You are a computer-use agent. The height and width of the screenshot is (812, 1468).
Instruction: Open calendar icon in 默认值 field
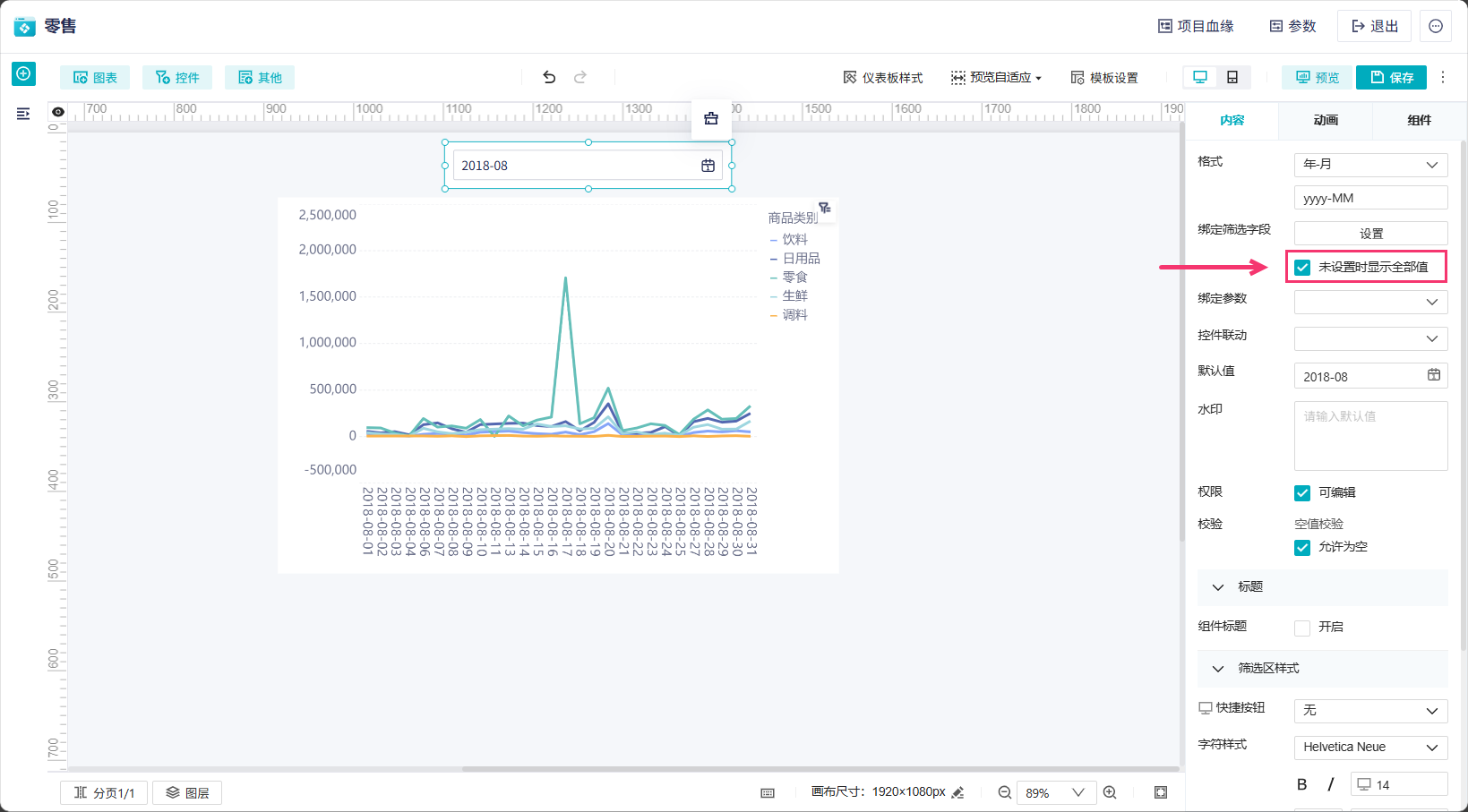click(x=1434, y=375)
